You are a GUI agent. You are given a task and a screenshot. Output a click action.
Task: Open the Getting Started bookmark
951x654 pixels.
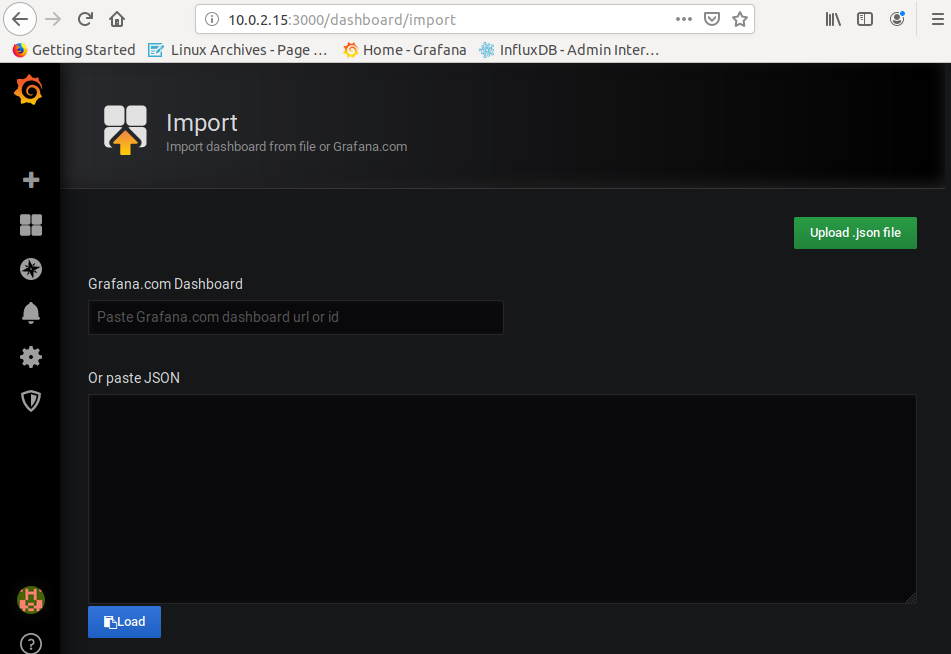click(x=74, y=50)
